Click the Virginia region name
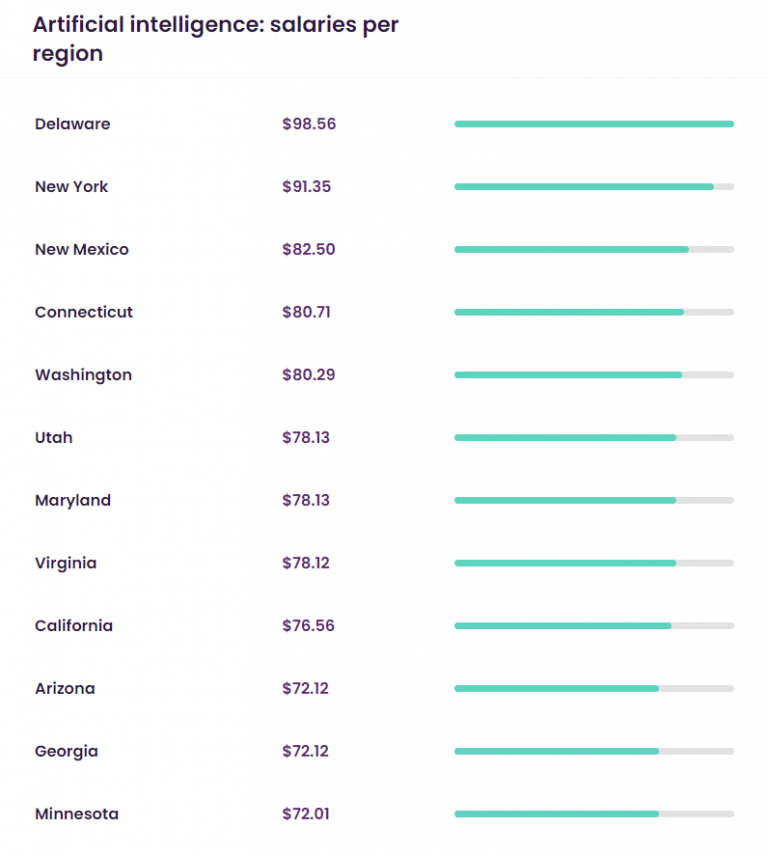This screenshot has width=768, height=855. tap(65, 563)
